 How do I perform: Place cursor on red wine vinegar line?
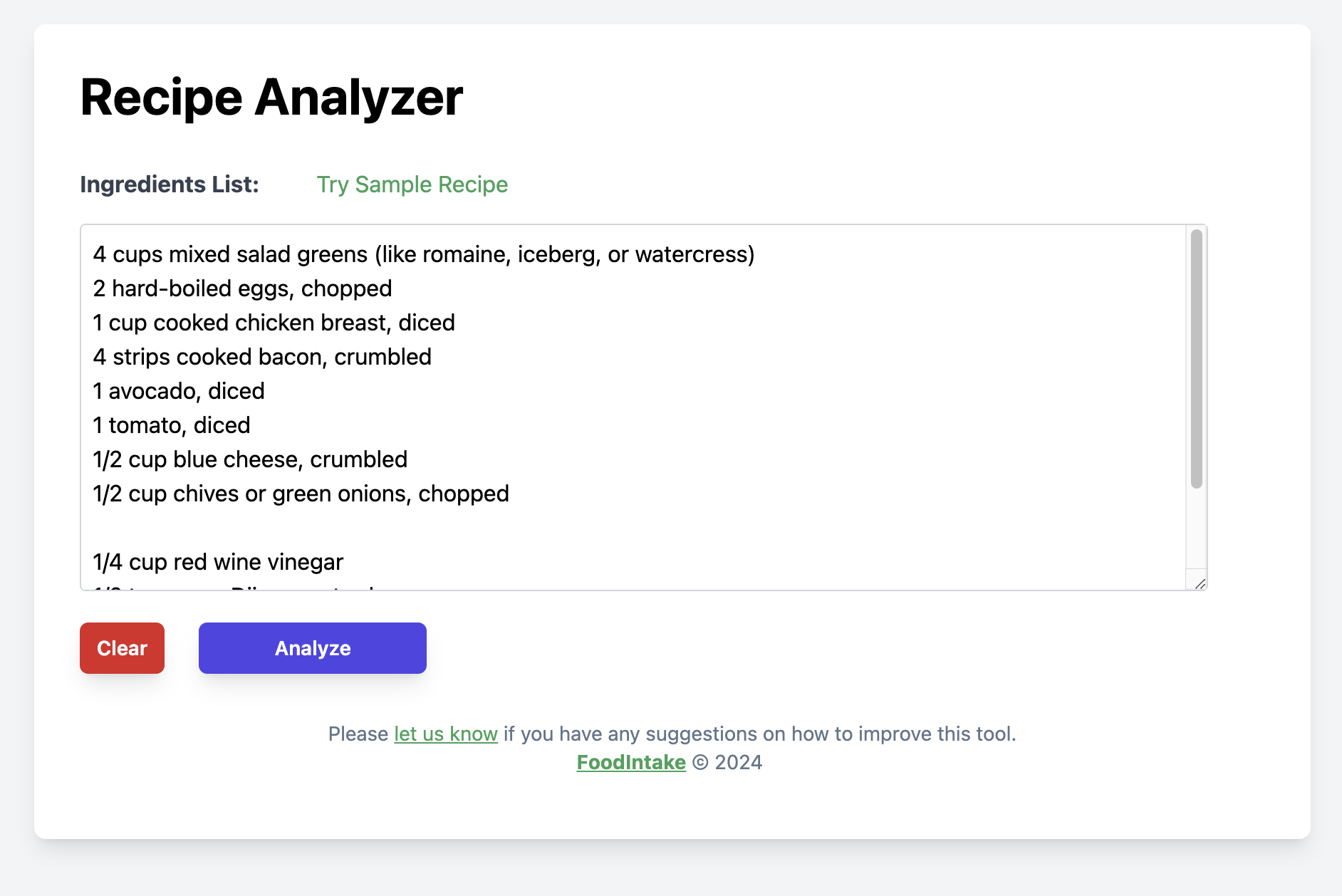tap(218, 563)
